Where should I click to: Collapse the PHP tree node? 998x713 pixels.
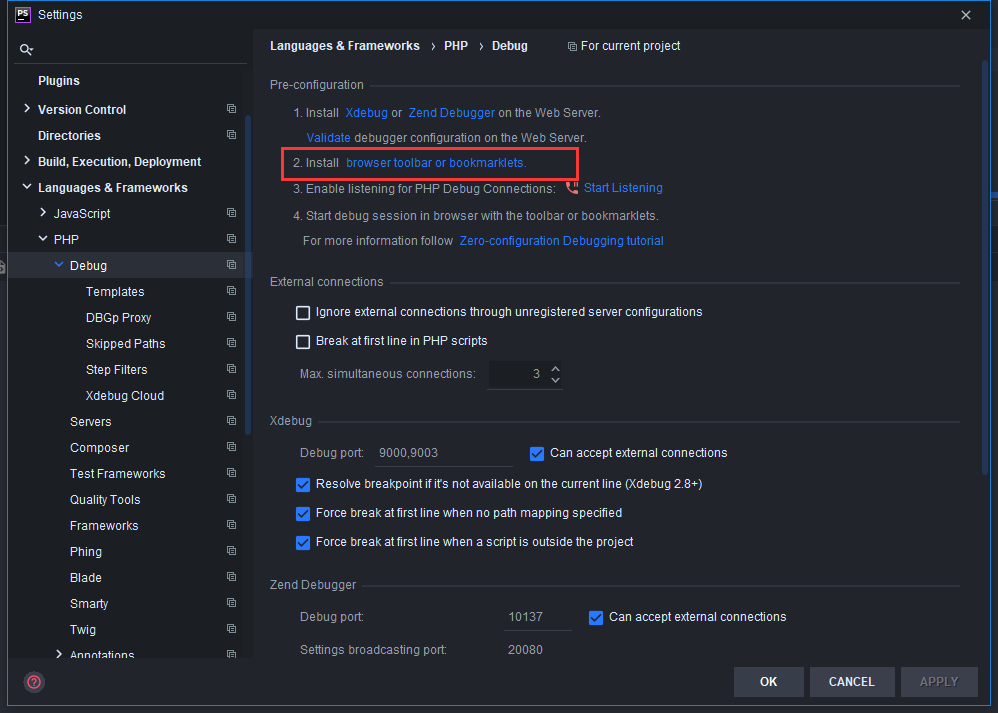43,239
